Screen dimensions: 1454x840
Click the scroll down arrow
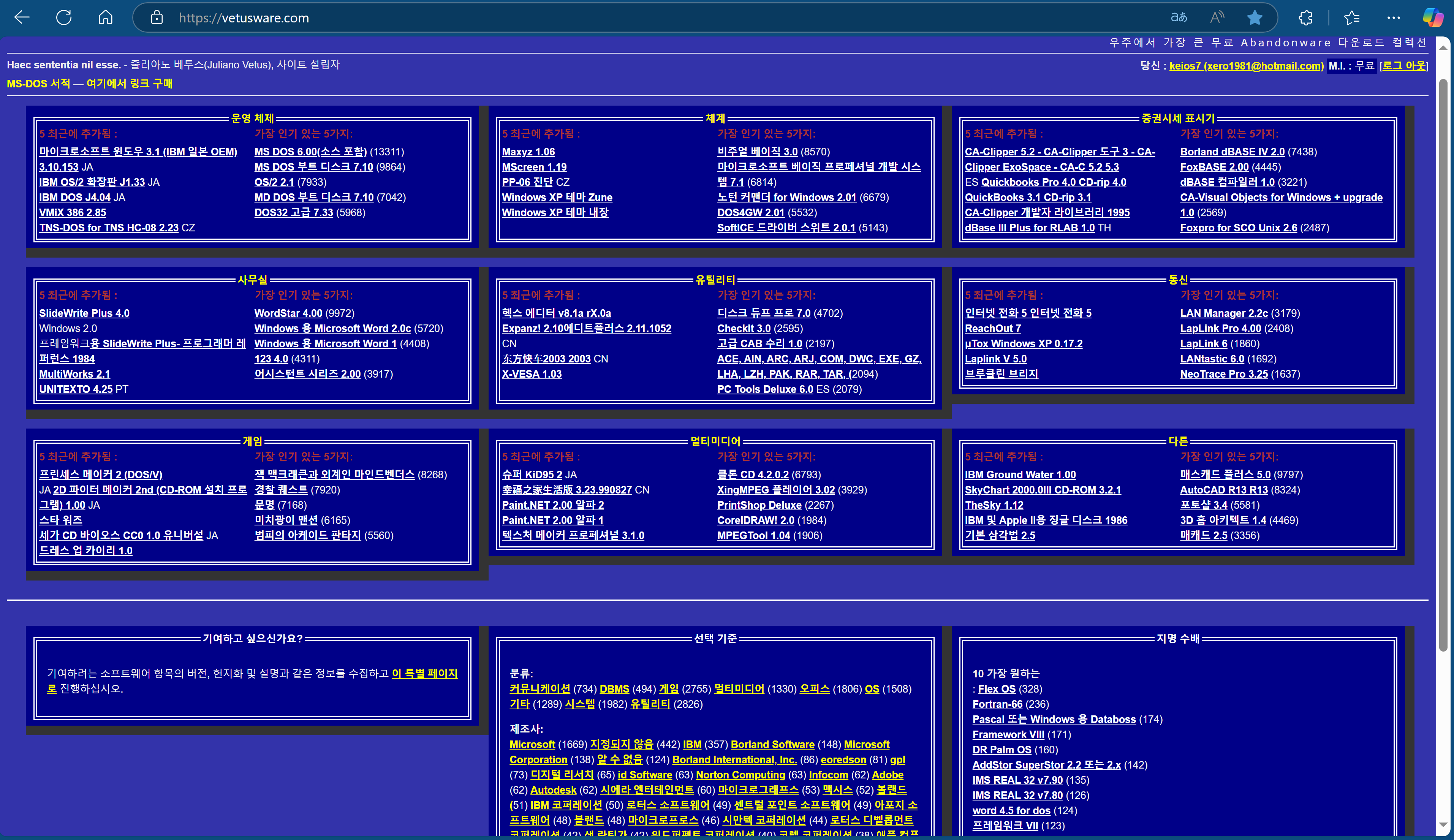click(1443, 825)
